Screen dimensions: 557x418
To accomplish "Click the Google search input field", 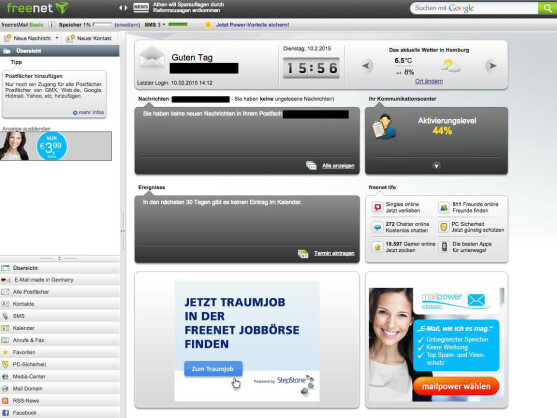I will [474, 8].
